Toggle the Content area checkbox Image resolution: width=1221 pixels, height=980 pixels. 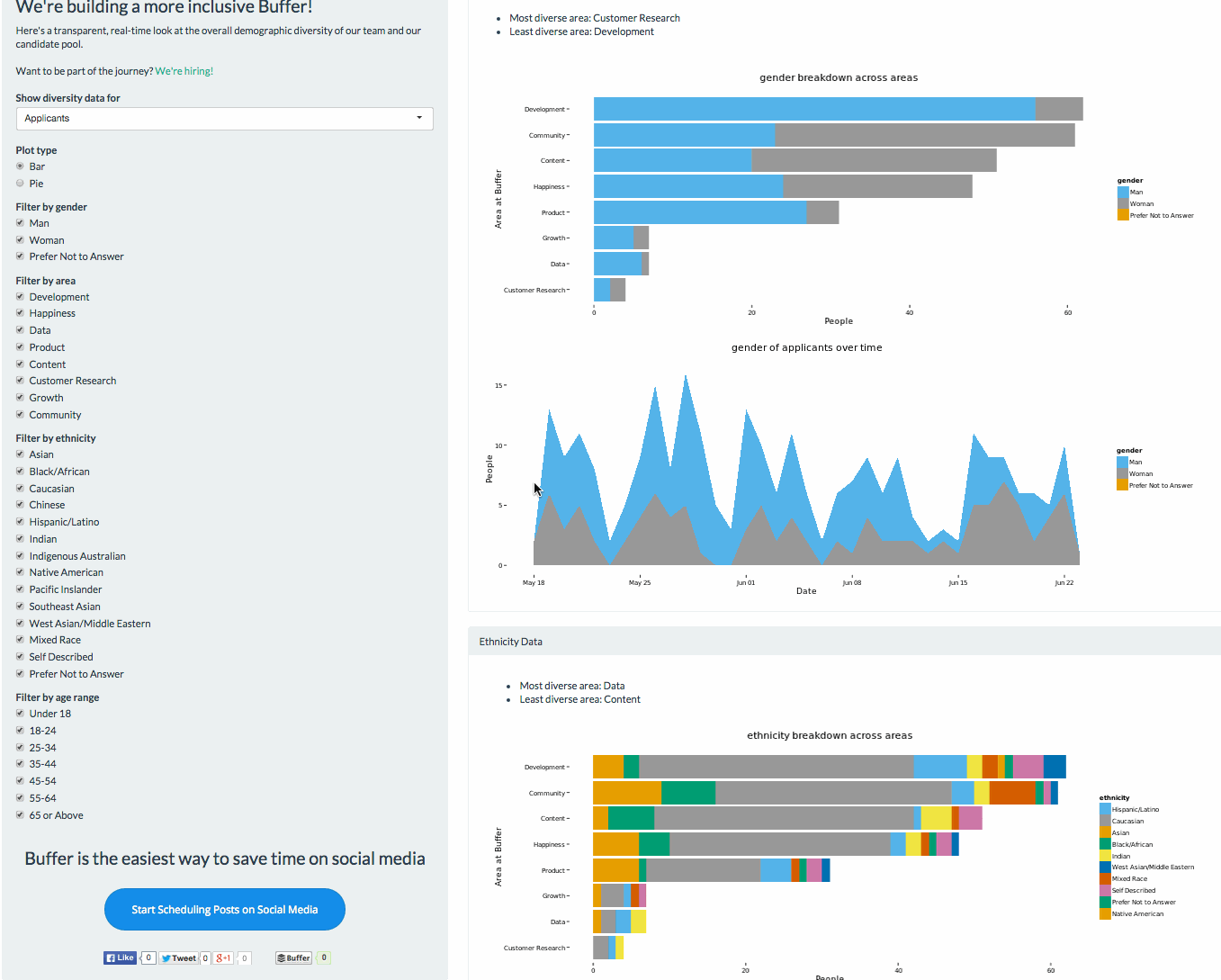20,364
